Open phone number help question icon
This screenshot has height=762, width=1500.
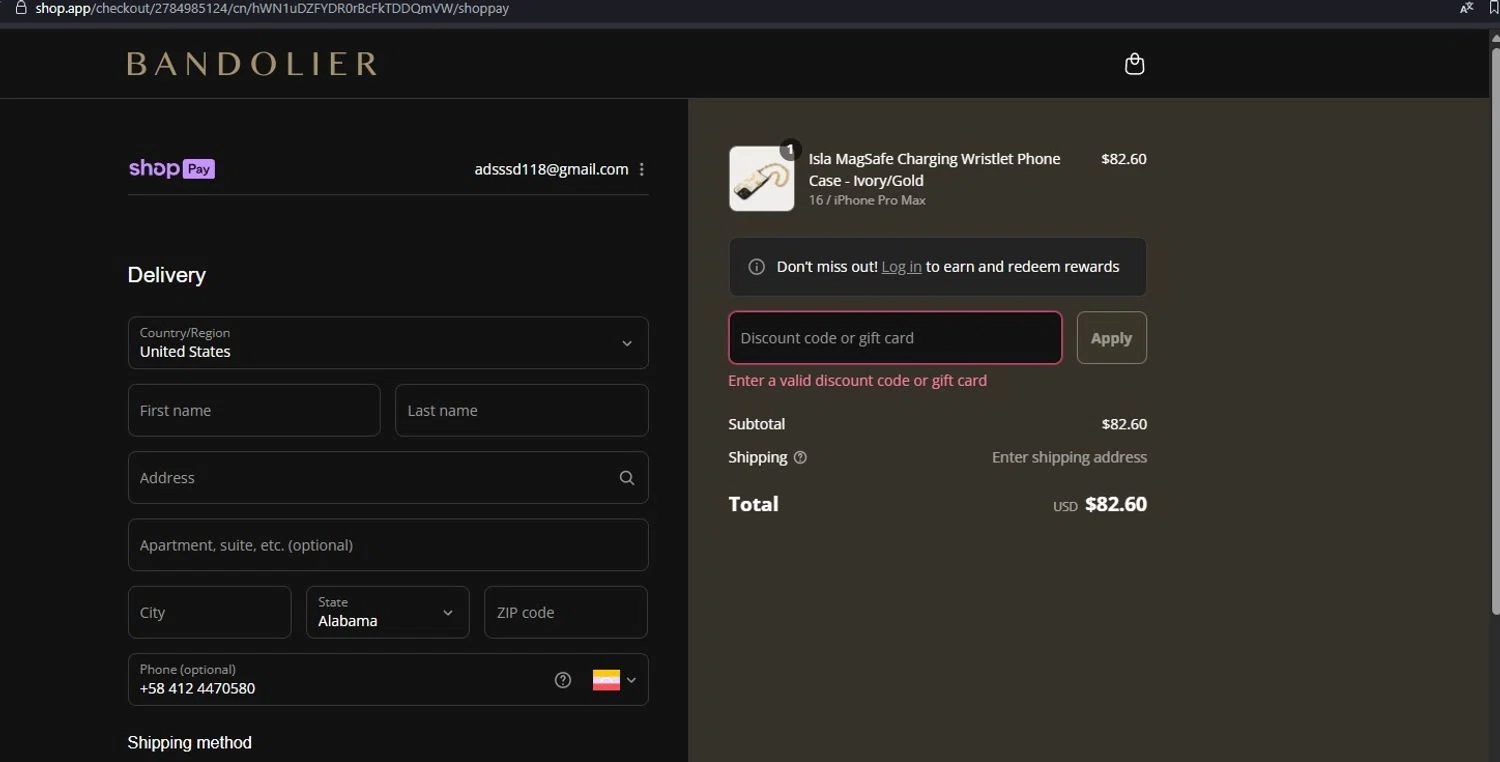coord(563,680)
